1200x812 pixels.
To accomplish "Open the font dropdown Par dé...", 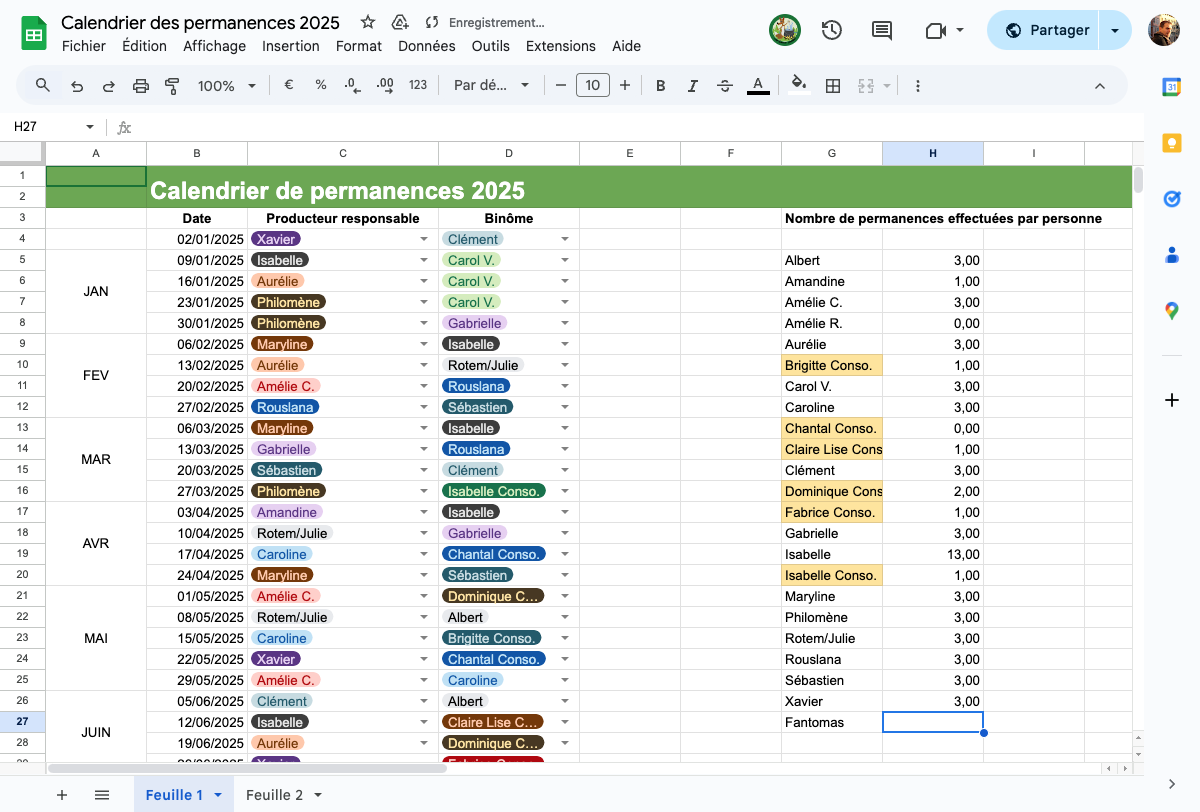I will click(x=491, y=86).
